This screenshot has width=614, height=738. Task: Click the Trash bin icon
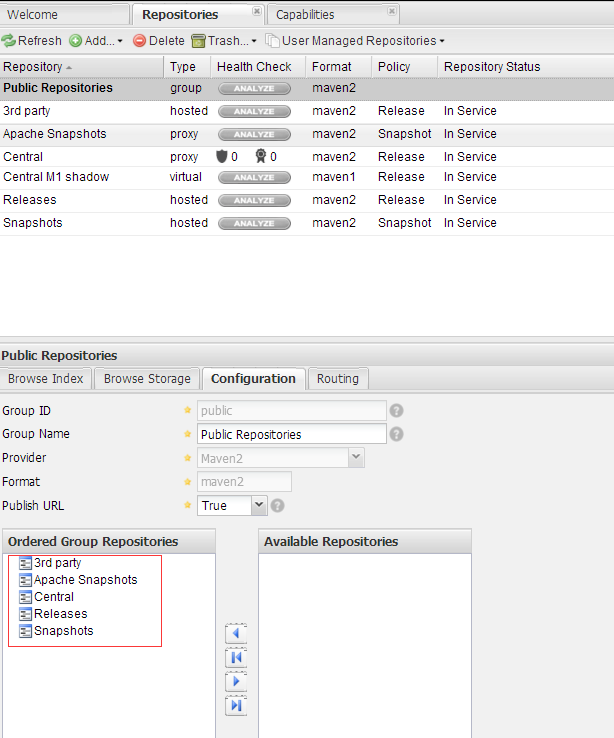[199, 41]
